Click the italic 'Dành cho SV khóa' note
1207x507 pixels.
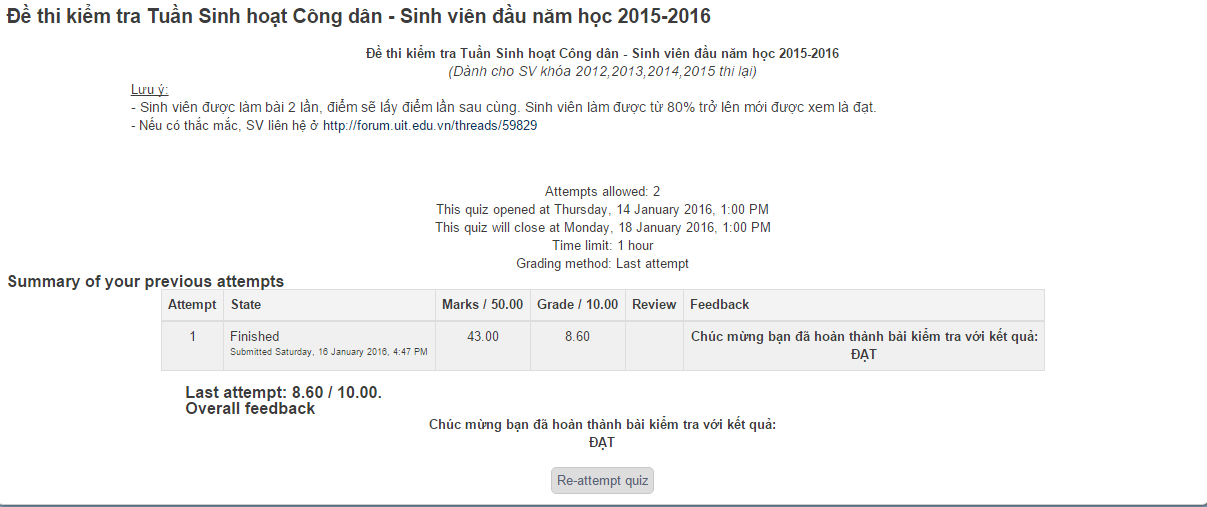pyautogui.click(x=602, y=71)
